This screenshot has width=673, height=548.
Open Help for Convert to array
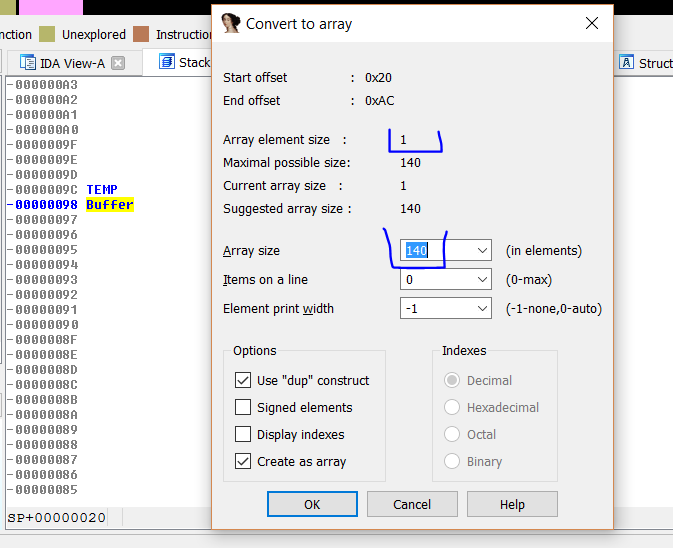(x=512, y=504)
